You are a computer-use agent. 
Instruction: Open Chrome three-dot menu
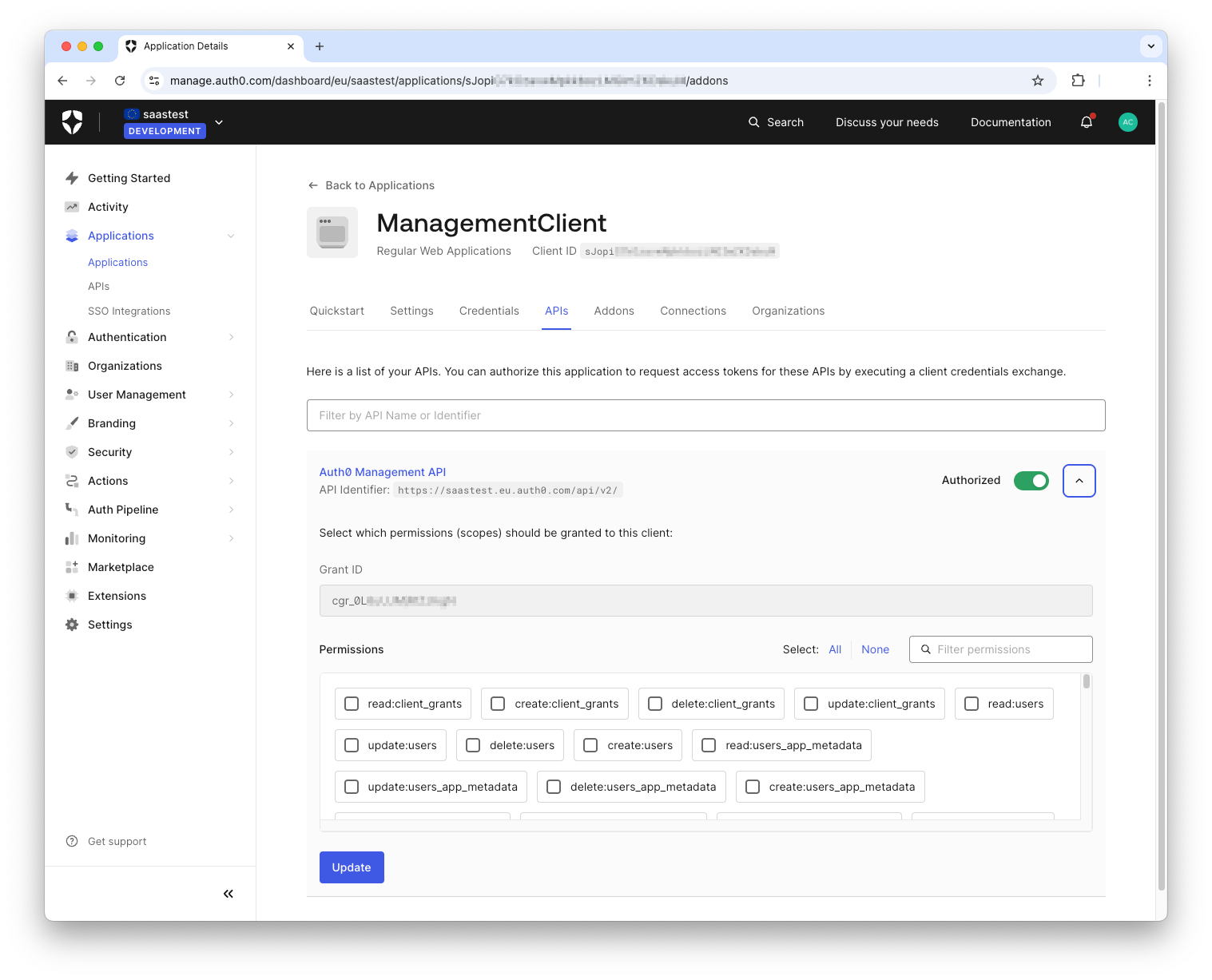point(1149,81)
